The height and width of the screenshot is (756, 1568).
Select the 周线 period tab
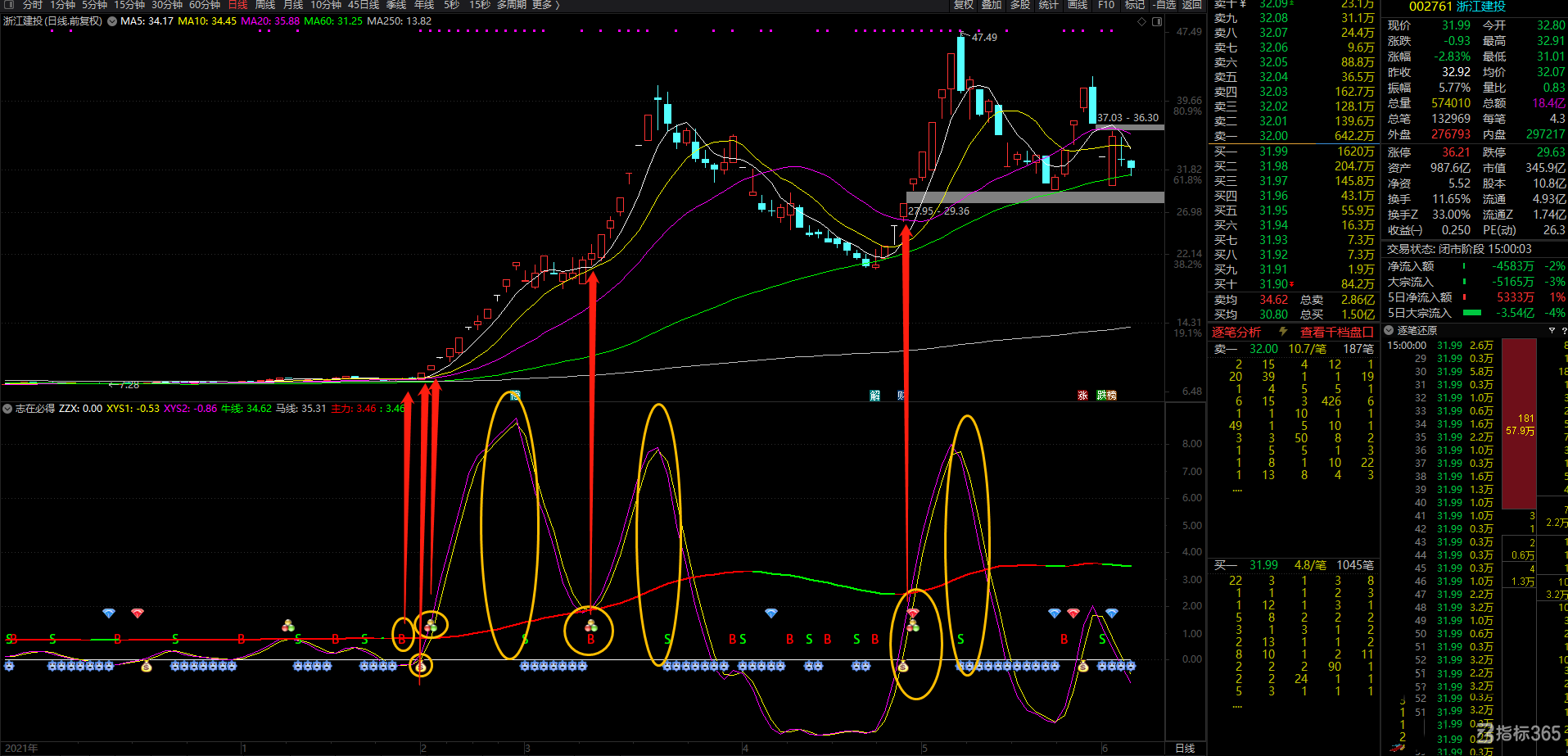(265, 5)
